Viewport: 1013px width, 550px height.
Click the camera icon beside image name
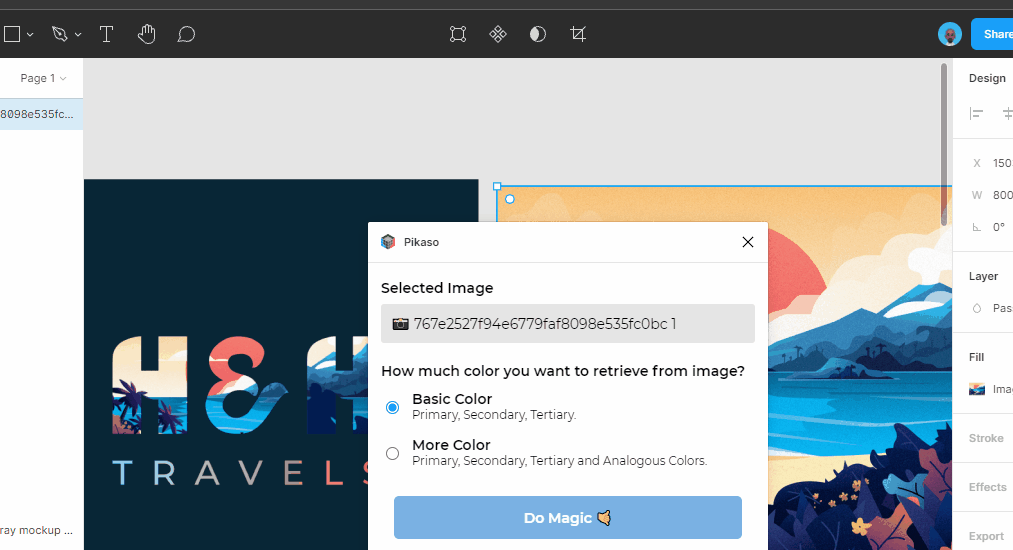401,324
